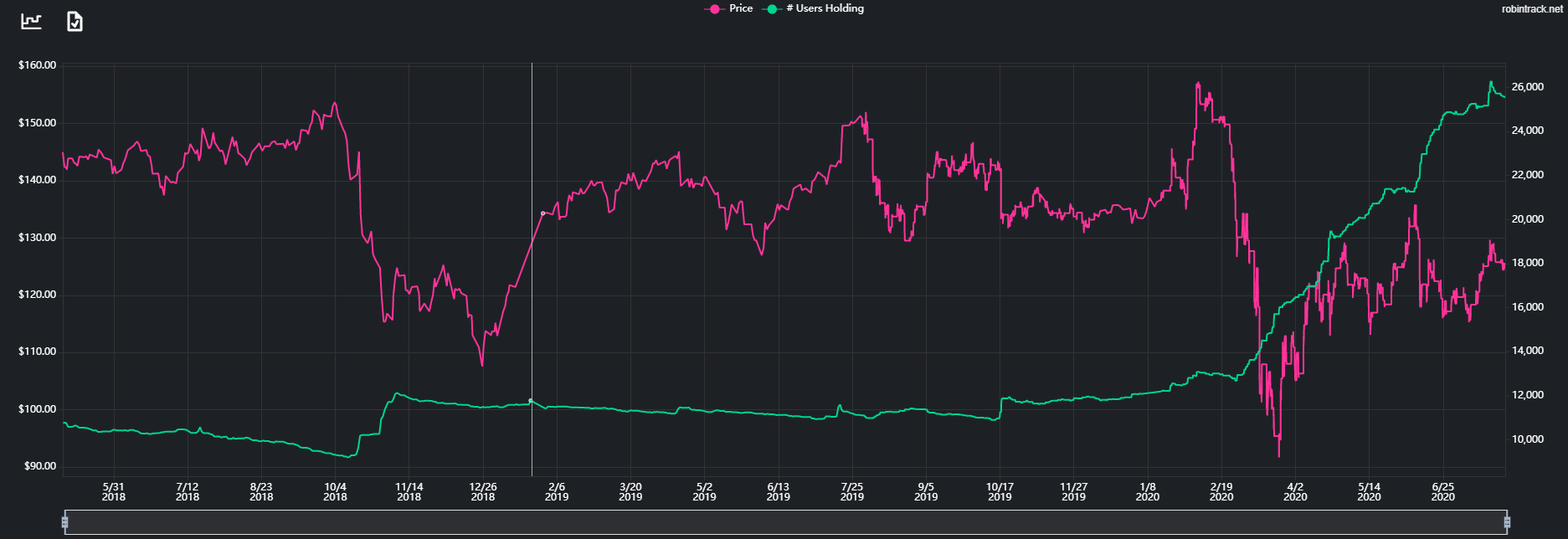Click the 4/2 2020 x-axis date label
Screen dimensions: 1568x539
[x=1295, y=491]
